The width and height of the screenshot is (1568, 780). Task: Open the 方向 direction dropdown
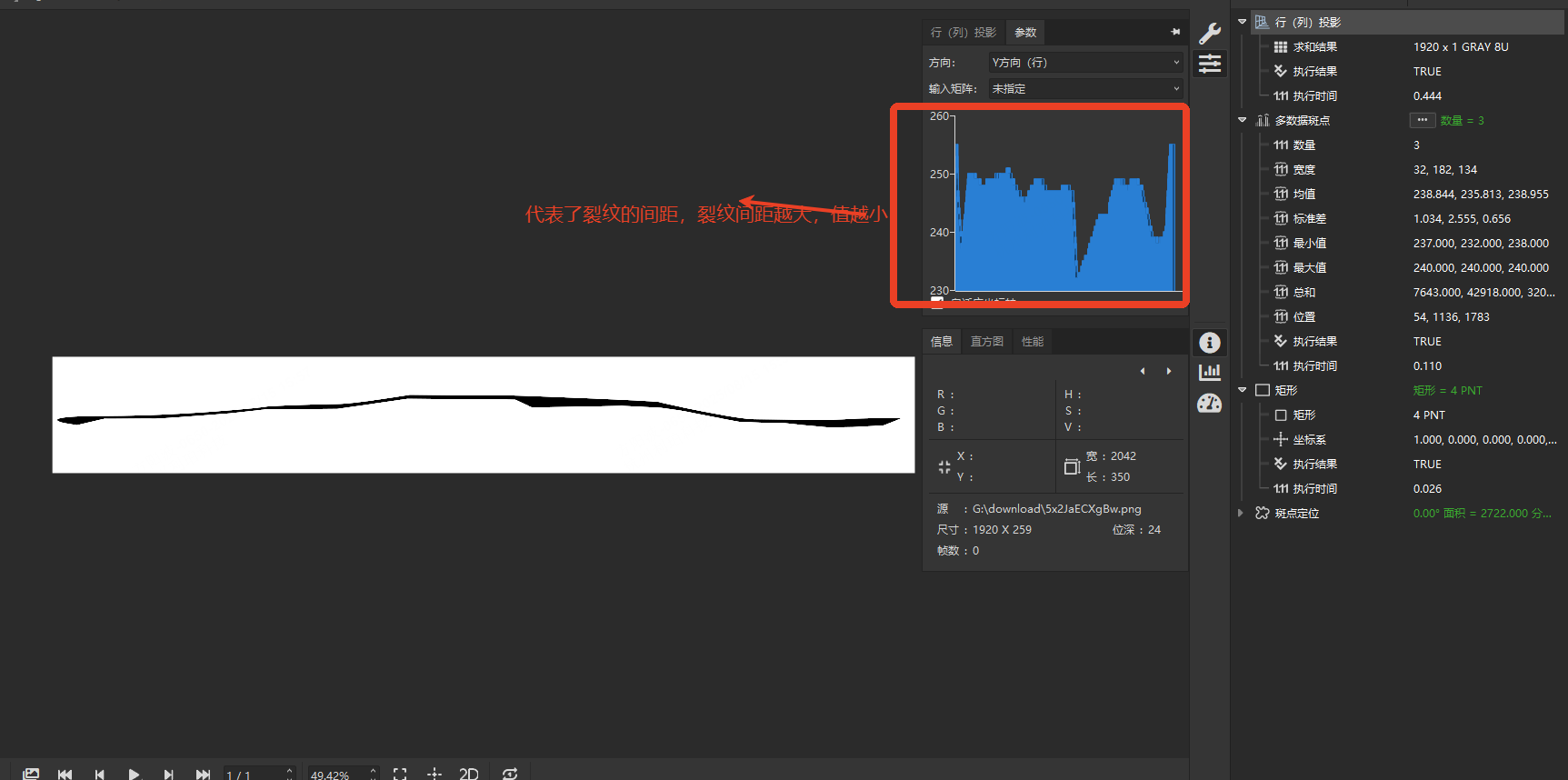(x=1085, y=63)
